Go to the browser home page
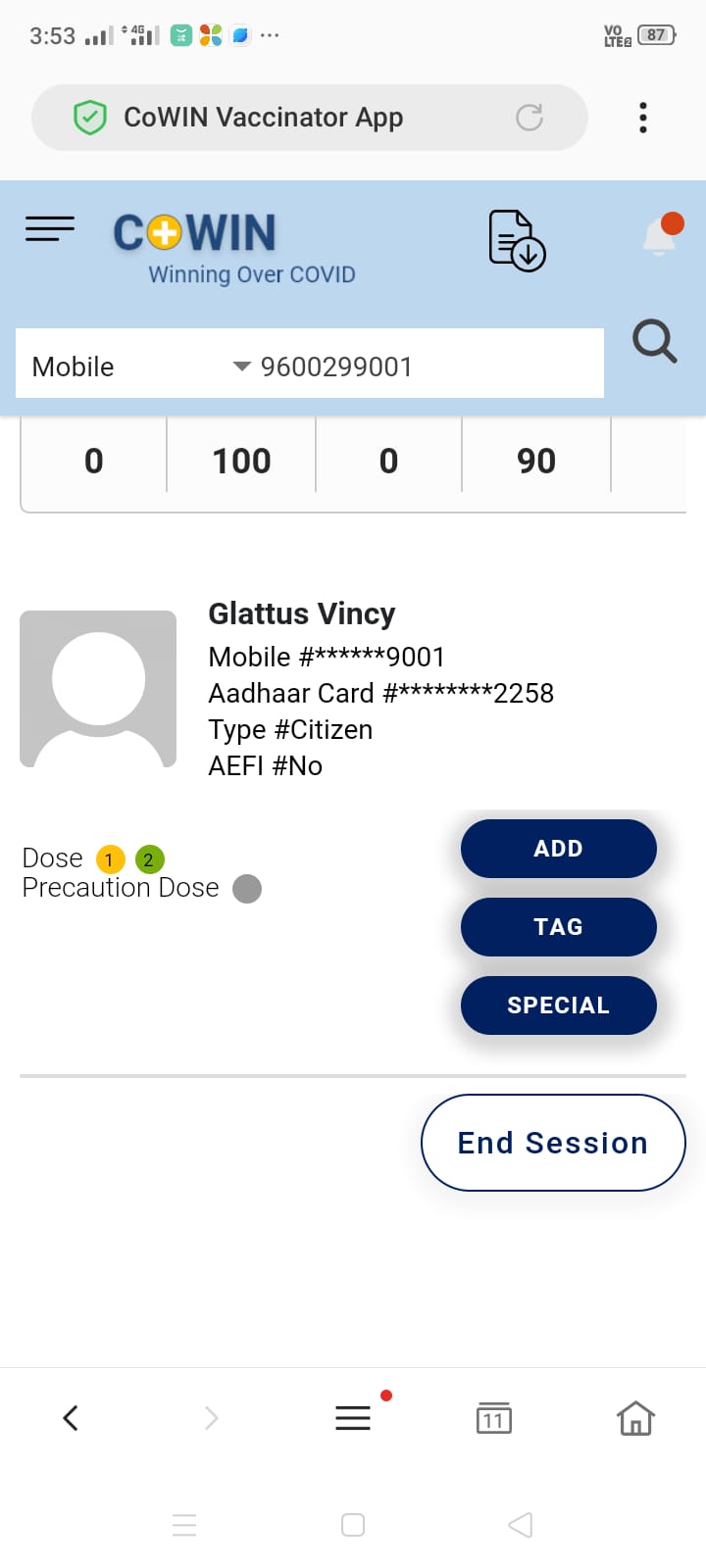Image resolution: width=706 pixels, height=1568 pixels. 635,1418
